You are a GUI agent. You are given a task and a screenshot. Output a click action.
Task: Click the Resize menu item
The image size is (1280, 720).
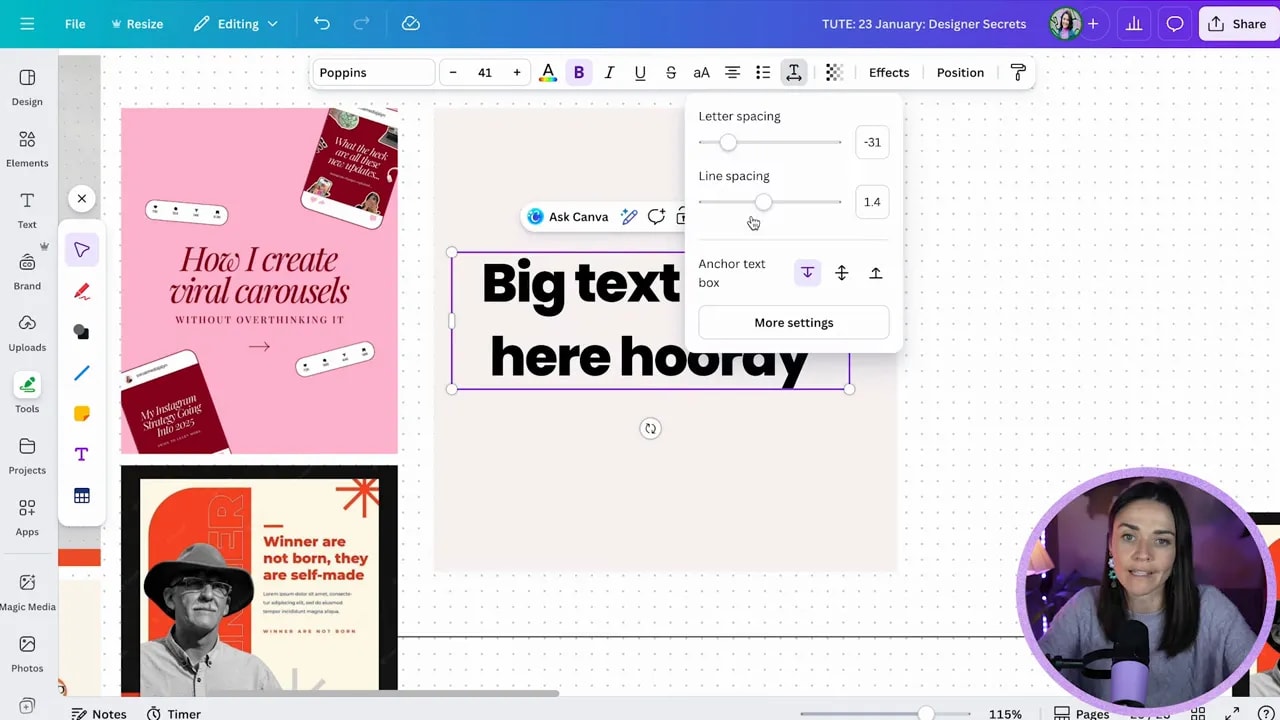pyautogui.click(x=137, y=23)
